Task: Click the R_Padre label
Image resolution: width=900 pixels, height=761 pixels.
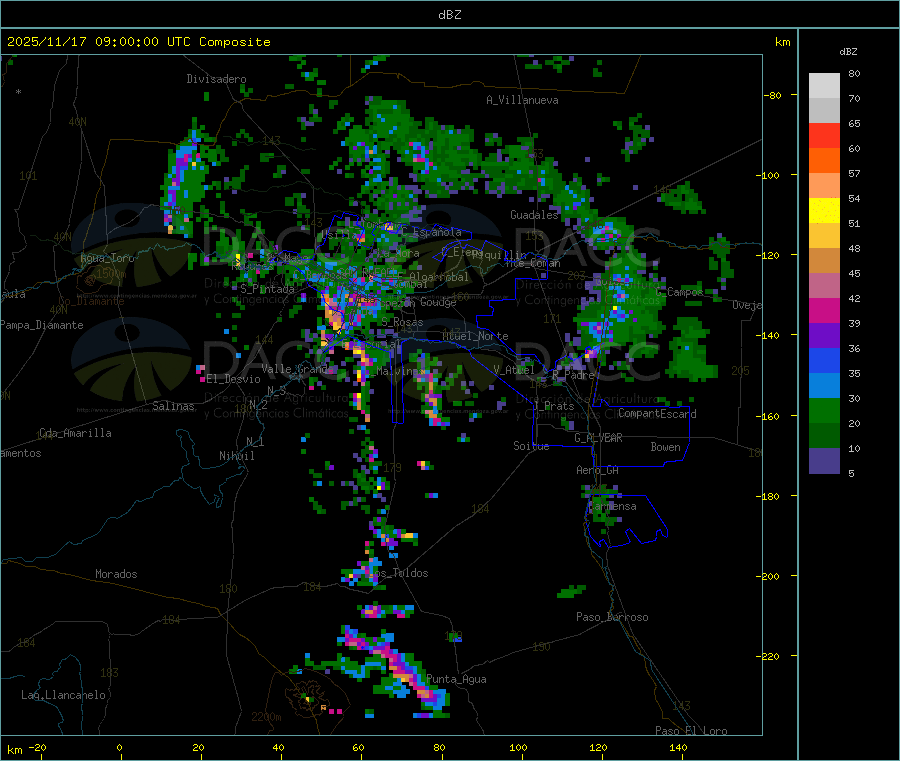Action: coord(573,375)
